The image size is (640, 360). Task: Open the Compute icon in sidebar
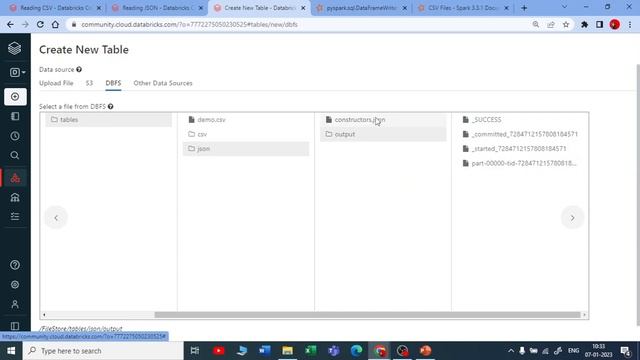pyautogui.click(x=15, y=198)
